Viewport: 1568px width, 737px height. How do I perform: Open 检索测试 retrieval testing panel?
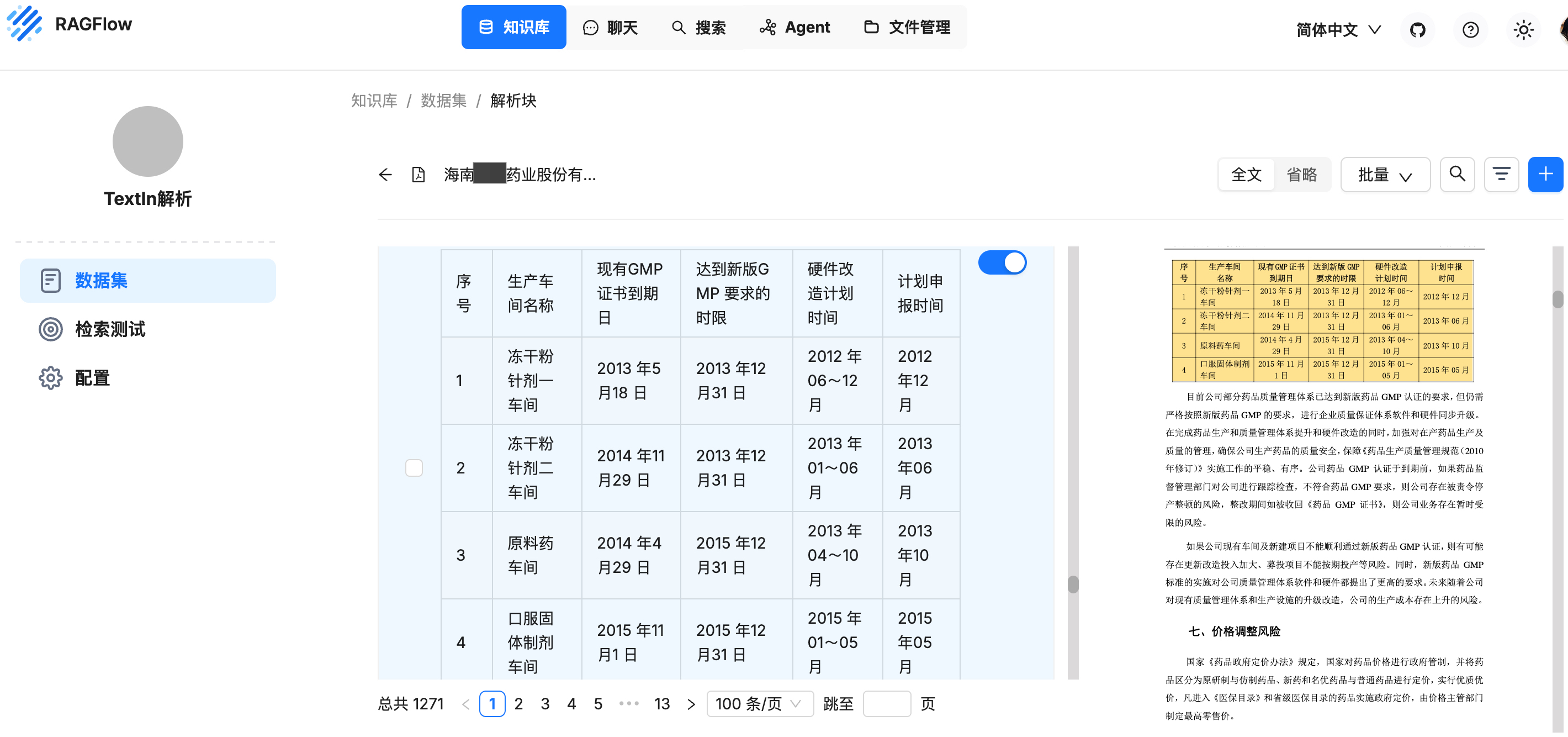(x=109, y=329)
